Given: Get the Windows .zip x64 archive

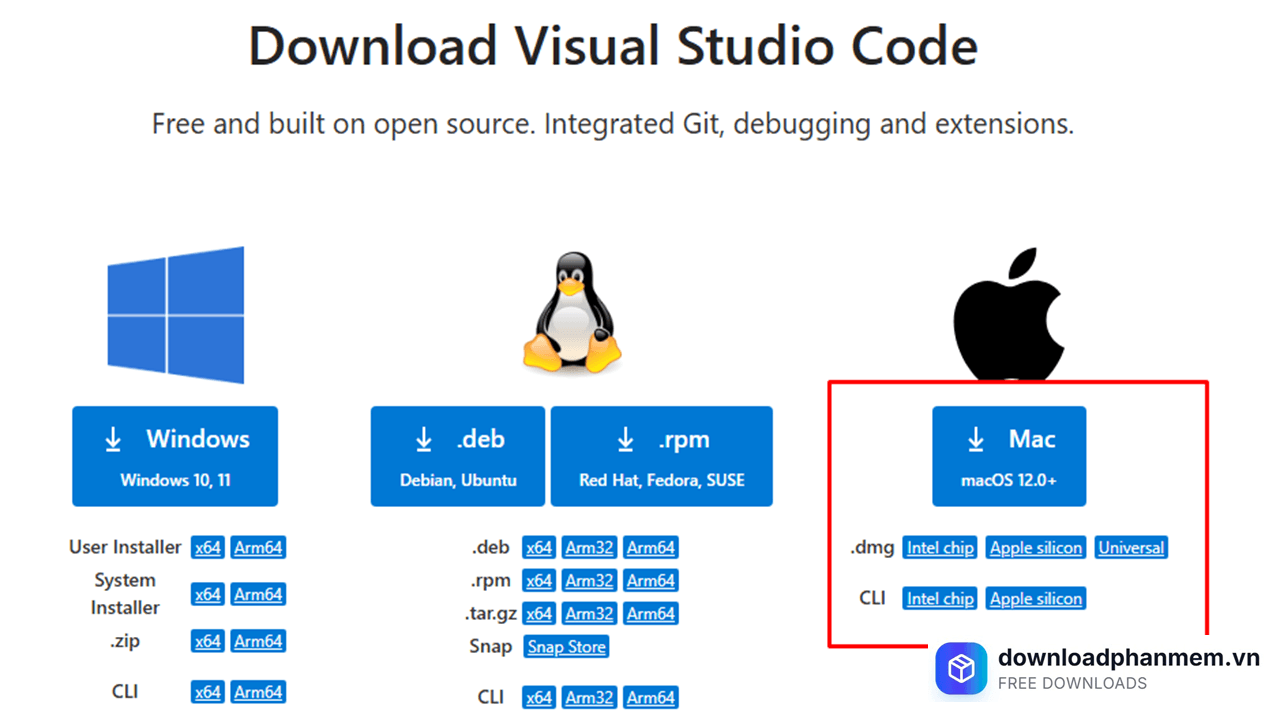Looking at the screenshot, I should tap(208, 641).
